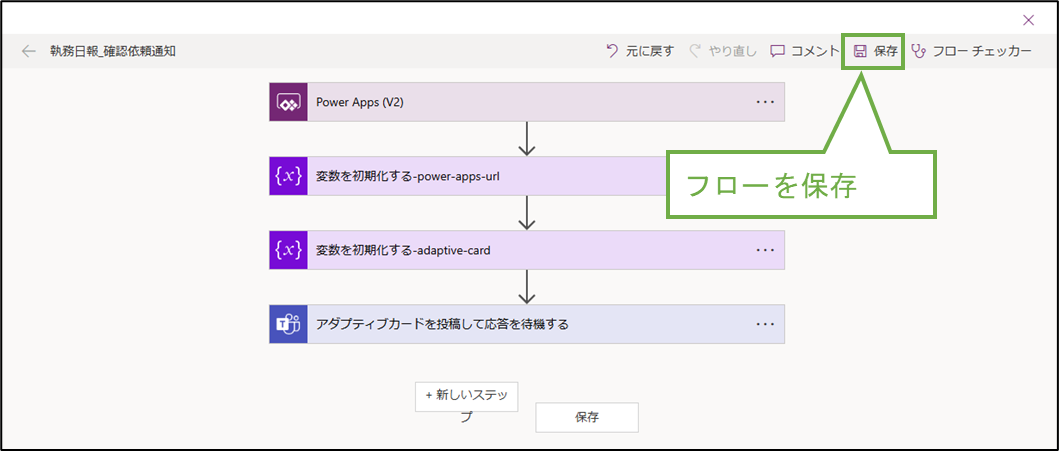The width and height of the screenshot is (1059, 451).
Task: Open the more menu on the adaptive-card step
Action: (x=765, y=250)
